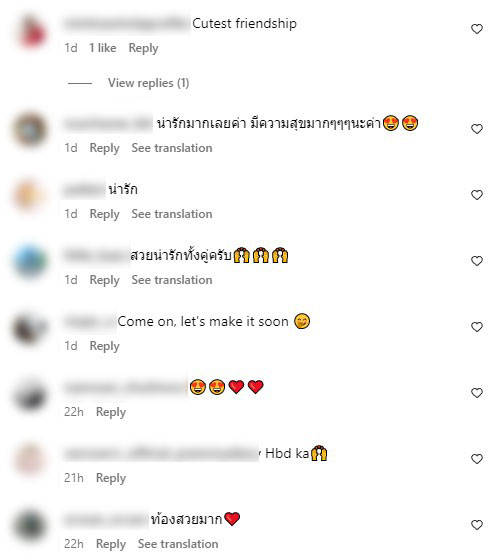
Task: Tap heart icon beside 'น่ารักมากเลยค่า' comment
Action: point(477,129)
